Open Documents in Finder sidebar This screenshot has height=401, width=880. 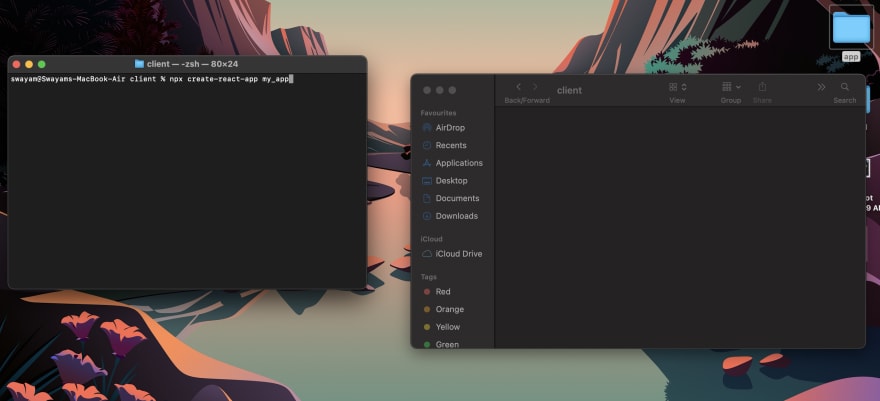[x=451, y=199]
